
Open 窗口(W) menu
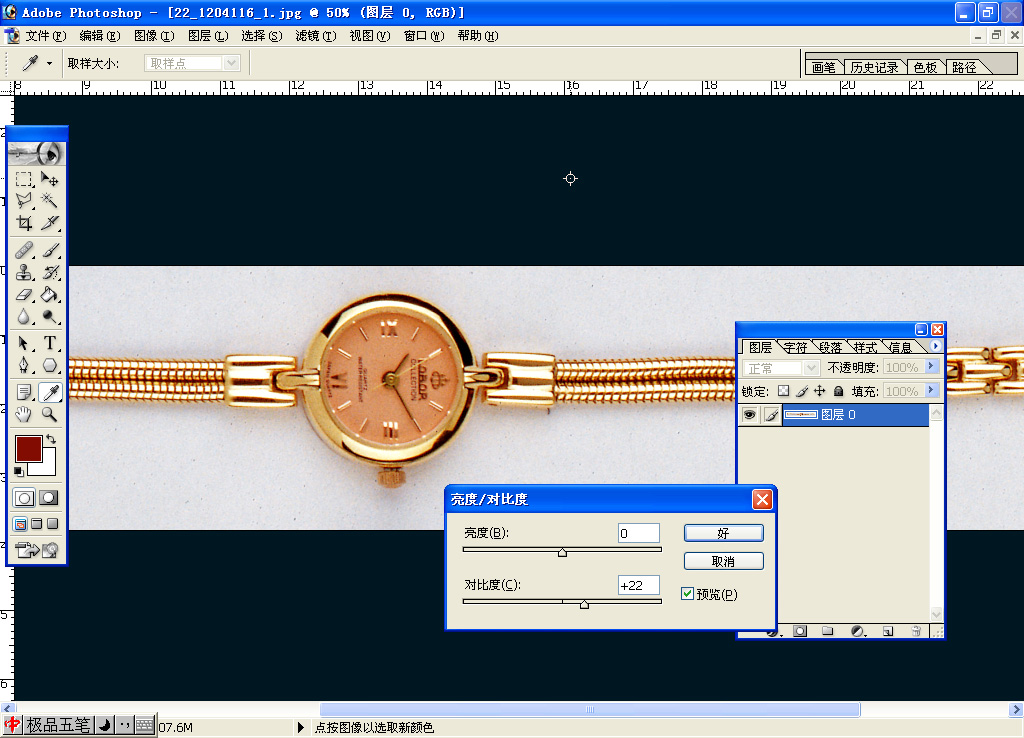point(424,36)
